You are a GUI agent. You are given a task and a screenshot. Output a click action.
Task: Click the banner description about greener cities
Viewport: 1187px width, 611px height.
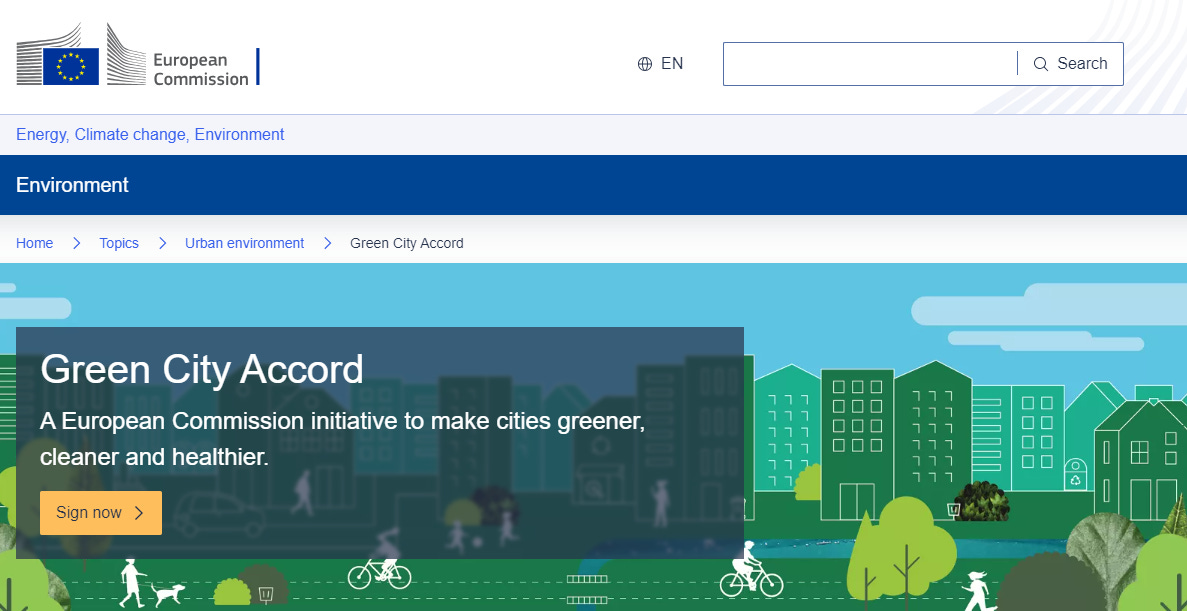342,439
